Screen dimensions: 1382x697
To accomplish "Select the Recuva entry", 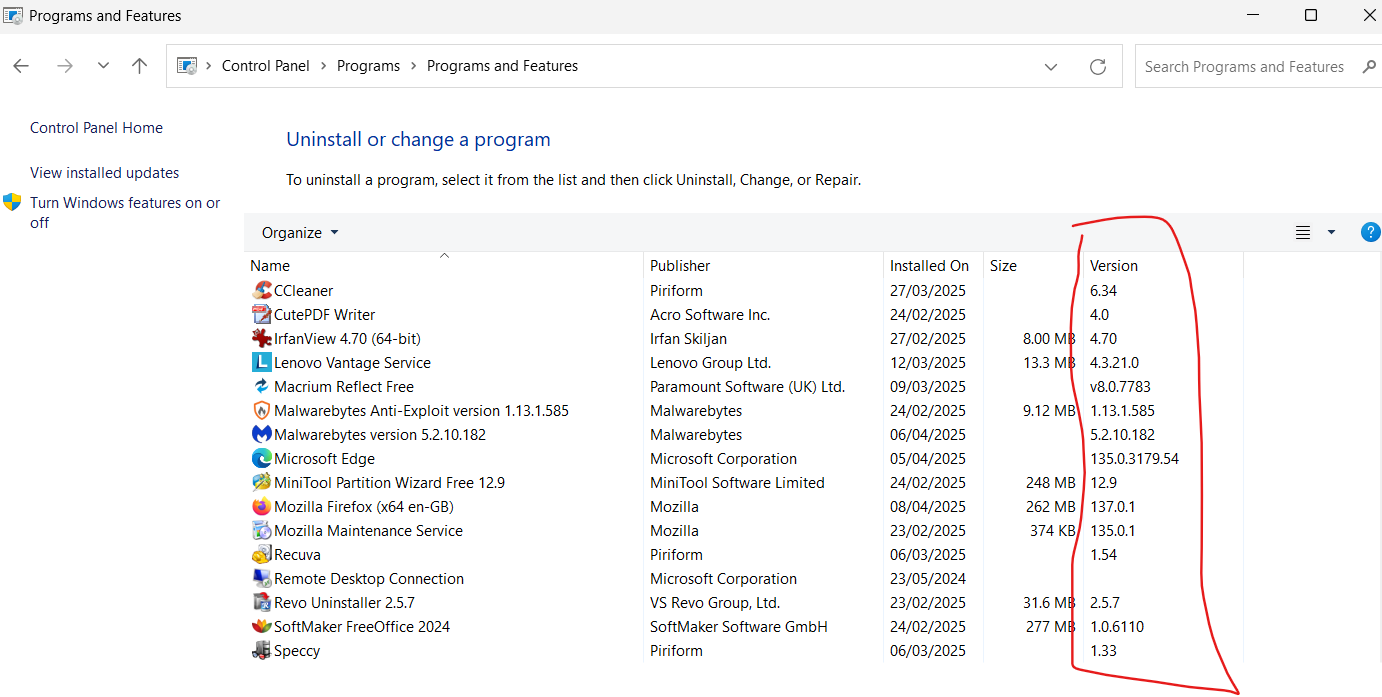I will (x=297, y=555).
